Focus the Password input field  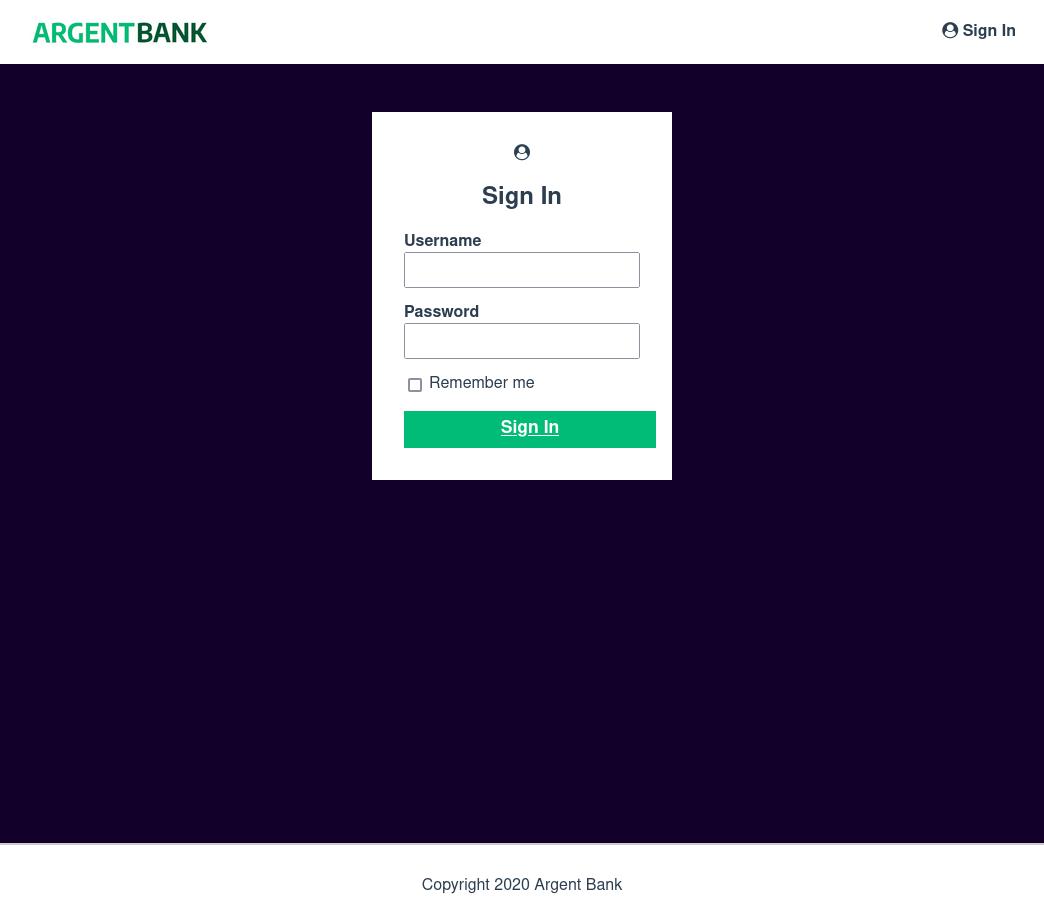(522, 341)
